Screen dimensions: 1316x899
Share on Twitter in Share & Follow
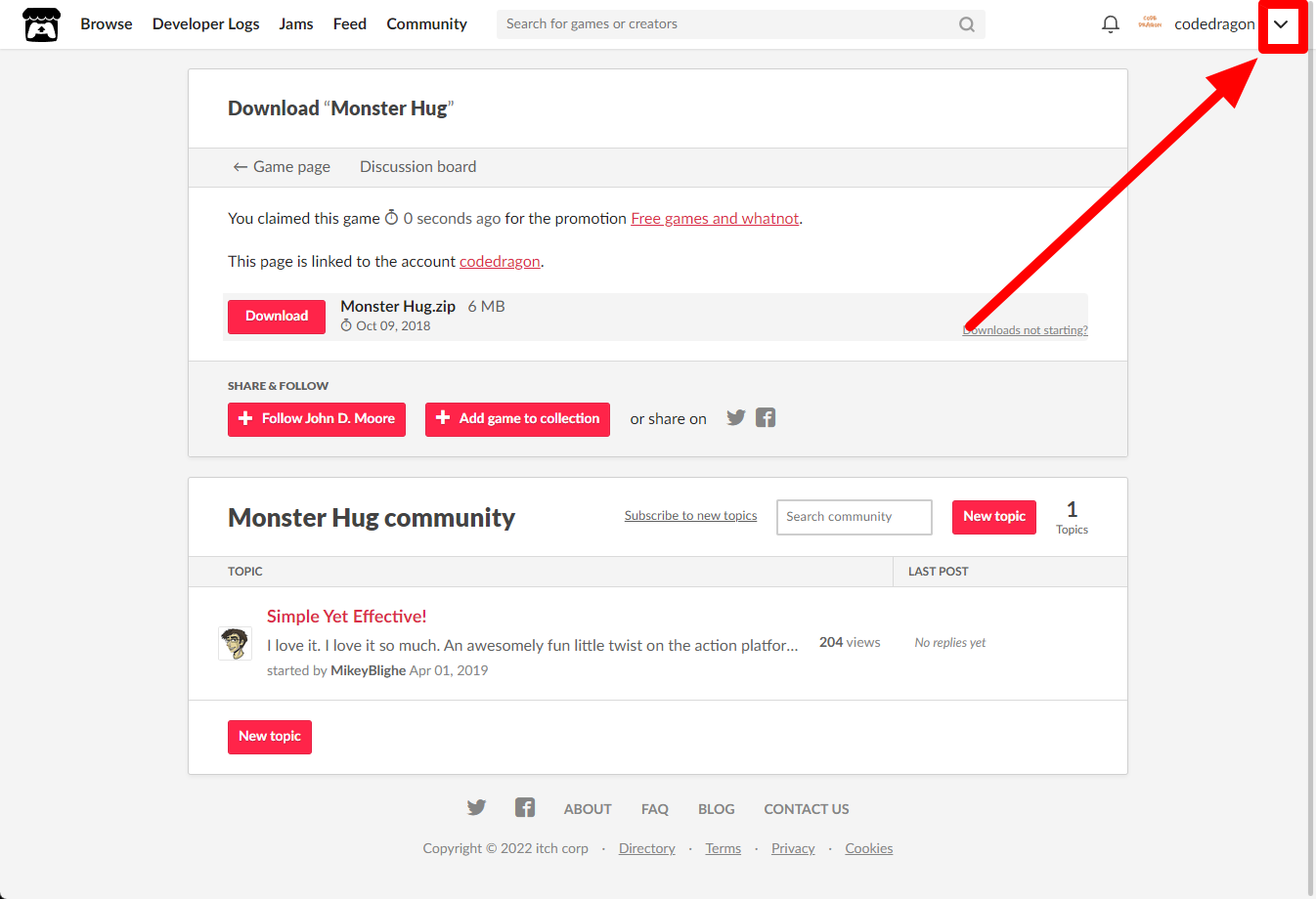click(736, 418)
